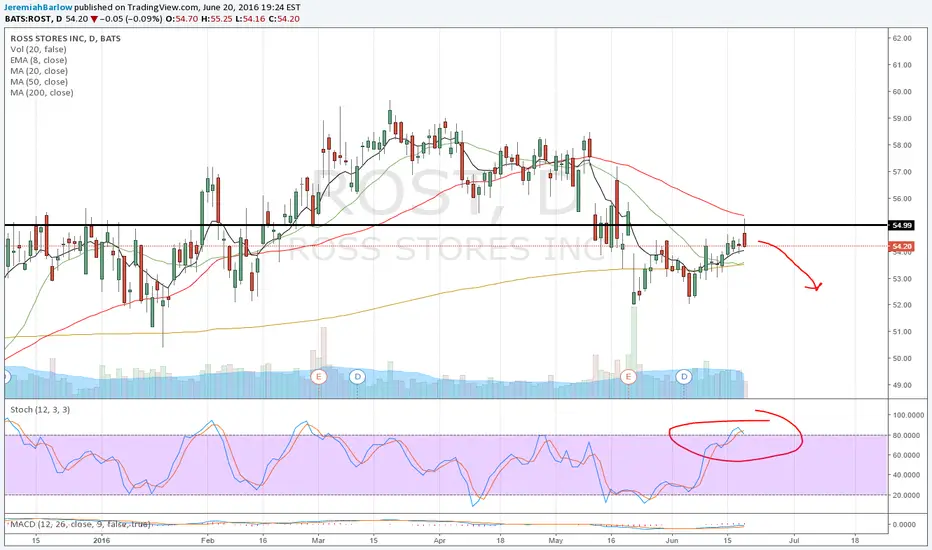Click the Apr label on time axis
Screen dimensions: 932x550
click(440, 540)
